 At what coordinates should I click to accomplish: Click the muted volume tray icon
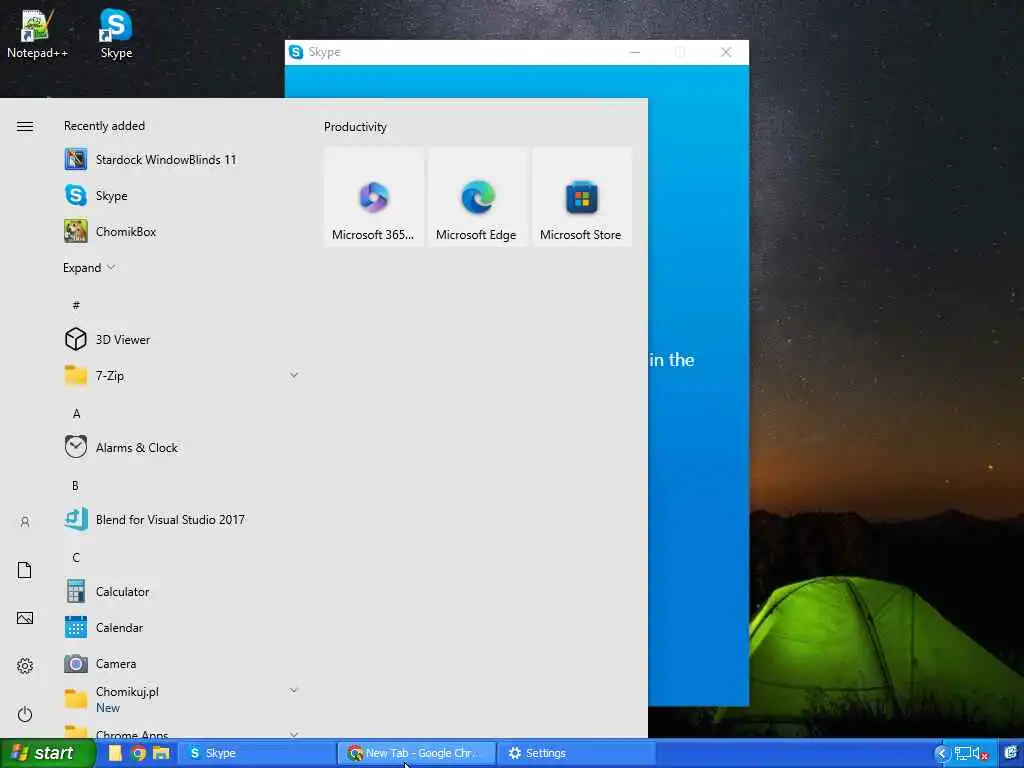click(980, 754)
